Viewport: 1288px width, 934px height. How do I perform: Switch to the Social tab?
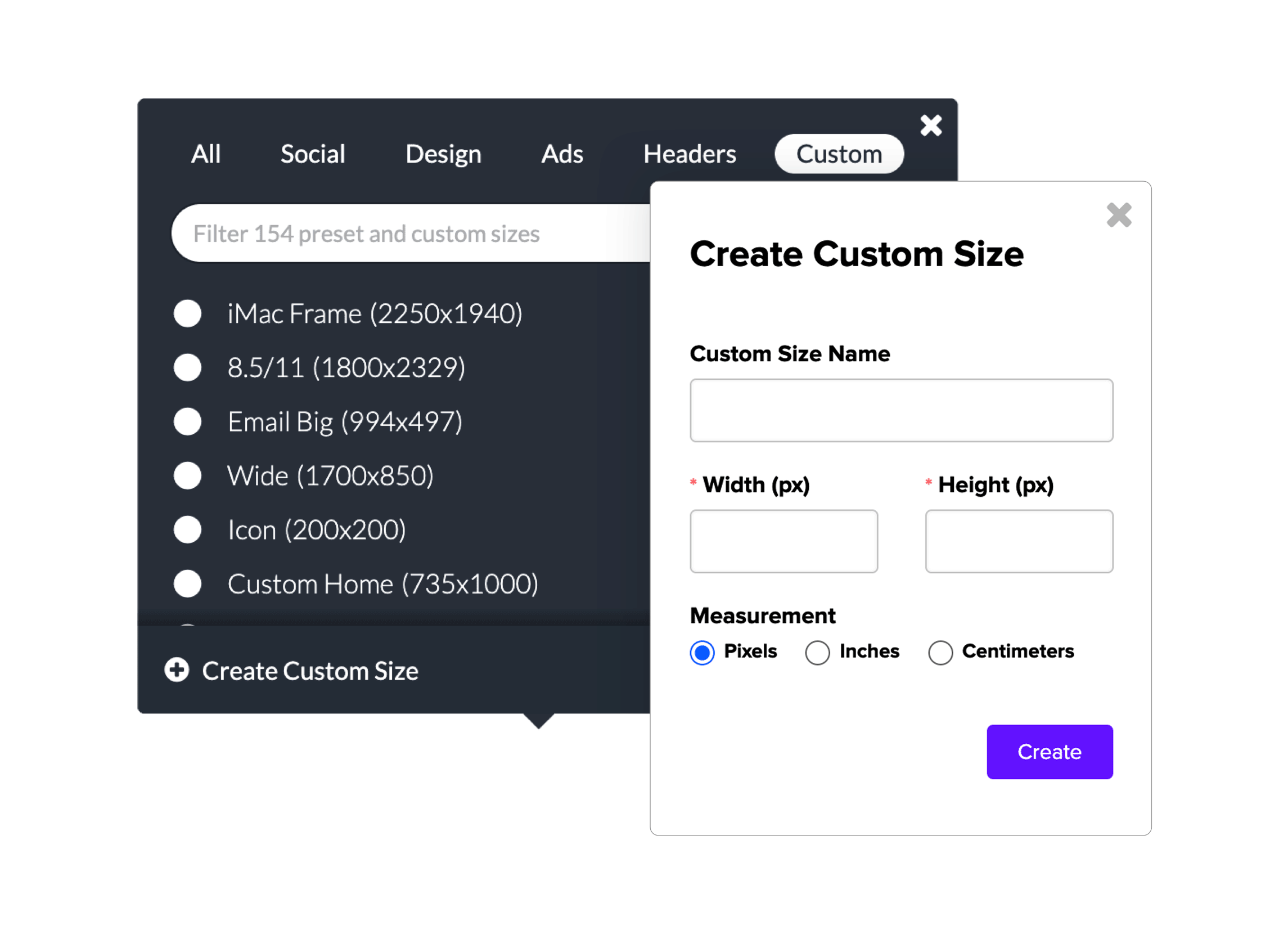coord(312,154)
